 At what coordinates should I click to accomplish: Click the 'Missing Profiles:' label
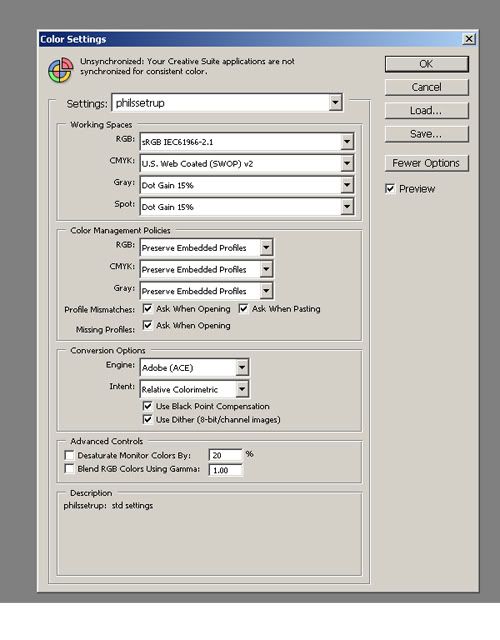[x=105, y=329]
